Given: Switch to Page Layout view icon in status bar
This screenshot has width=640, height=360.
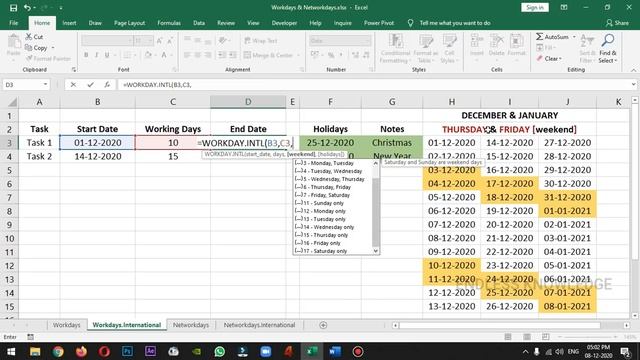Looking at the screenshot, I should click(527, 337).
